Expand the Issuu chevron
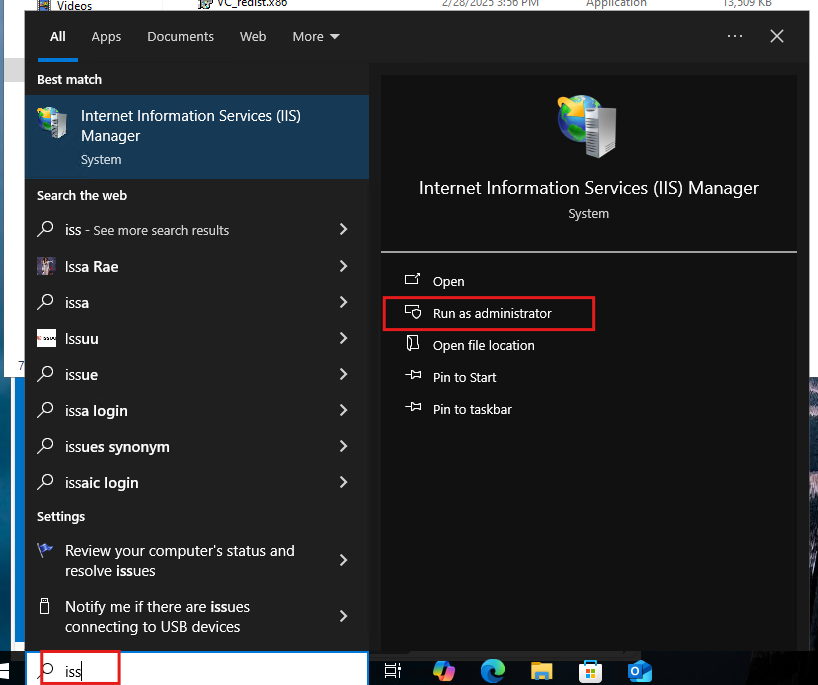Viewport: 818px width, 685px height. [x=343, y=338]
